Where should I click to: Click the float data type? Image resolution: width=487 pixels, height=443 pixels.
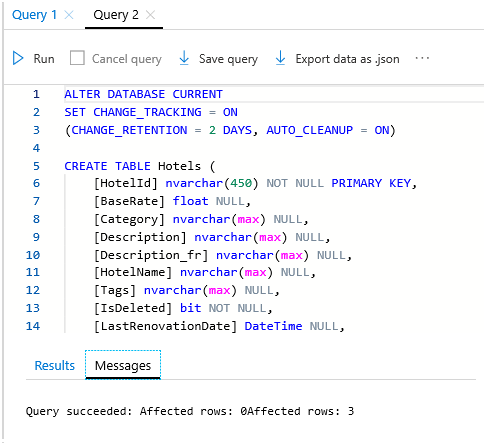coord(190,201)
